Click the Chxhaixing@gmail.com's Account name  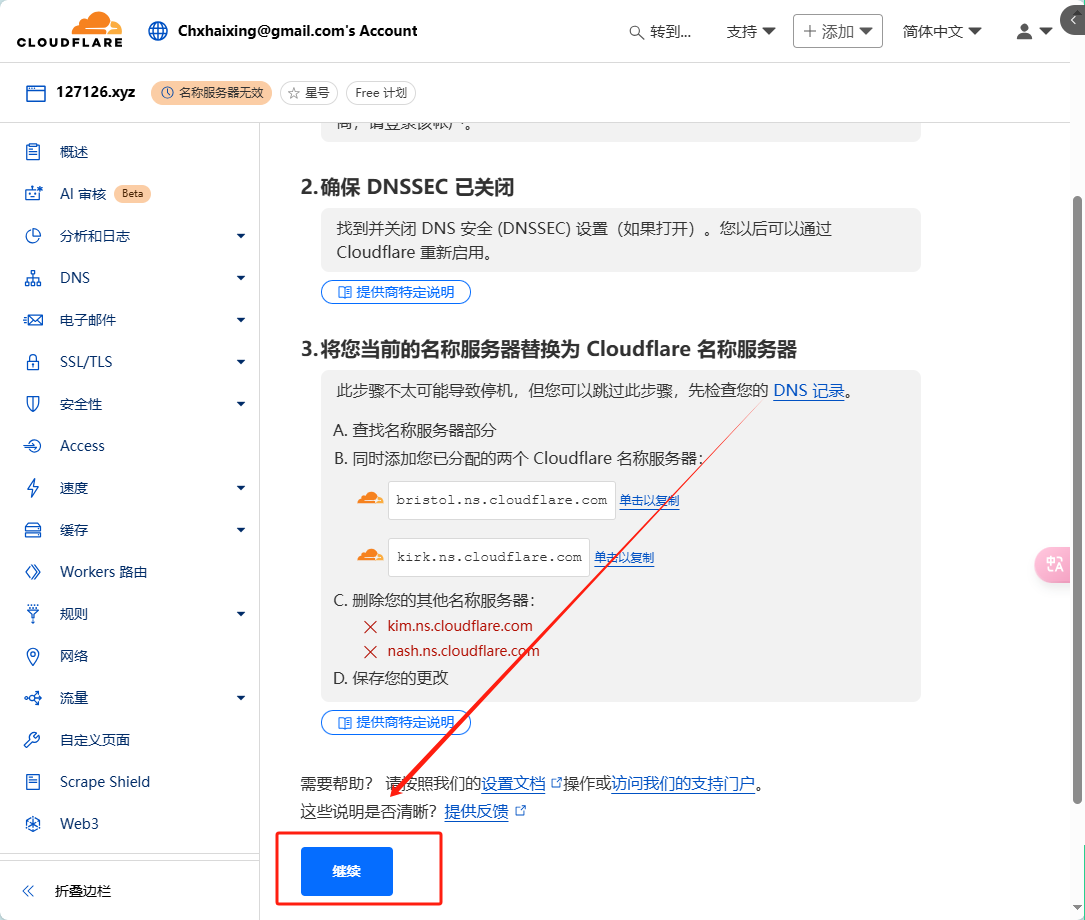click(x=298, y=31)
